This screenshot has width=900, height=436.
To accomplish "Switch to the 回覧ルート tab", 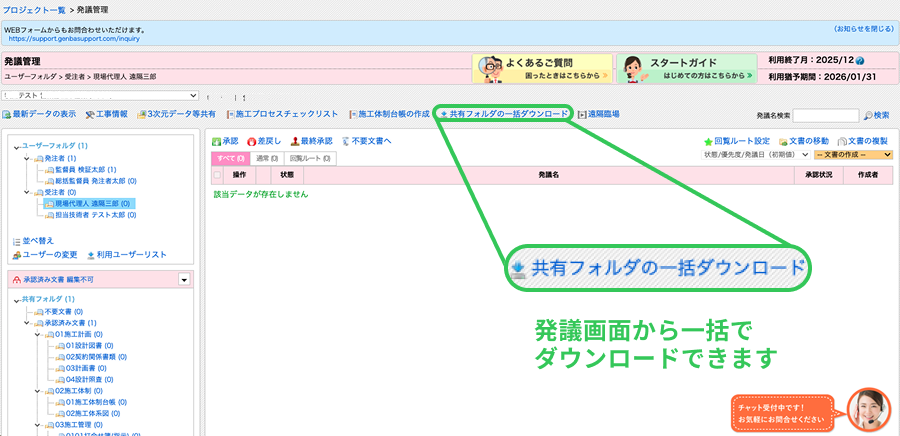I will coord(310,158).
